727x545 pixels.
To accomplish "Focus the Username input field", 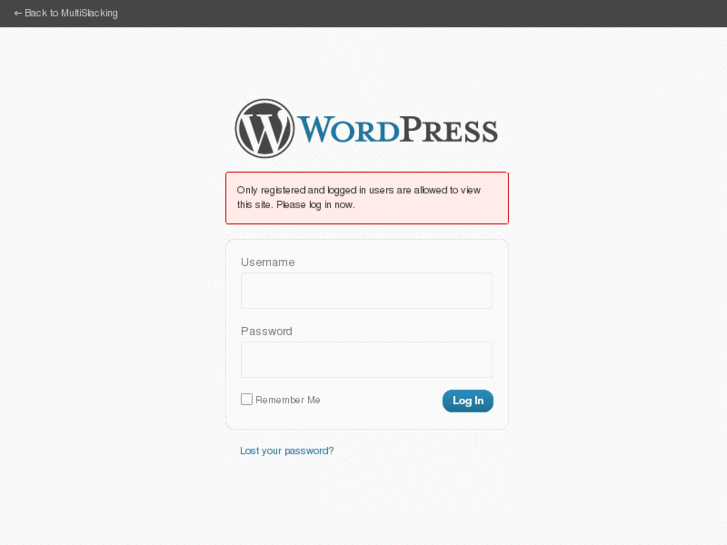I will 366,291.
